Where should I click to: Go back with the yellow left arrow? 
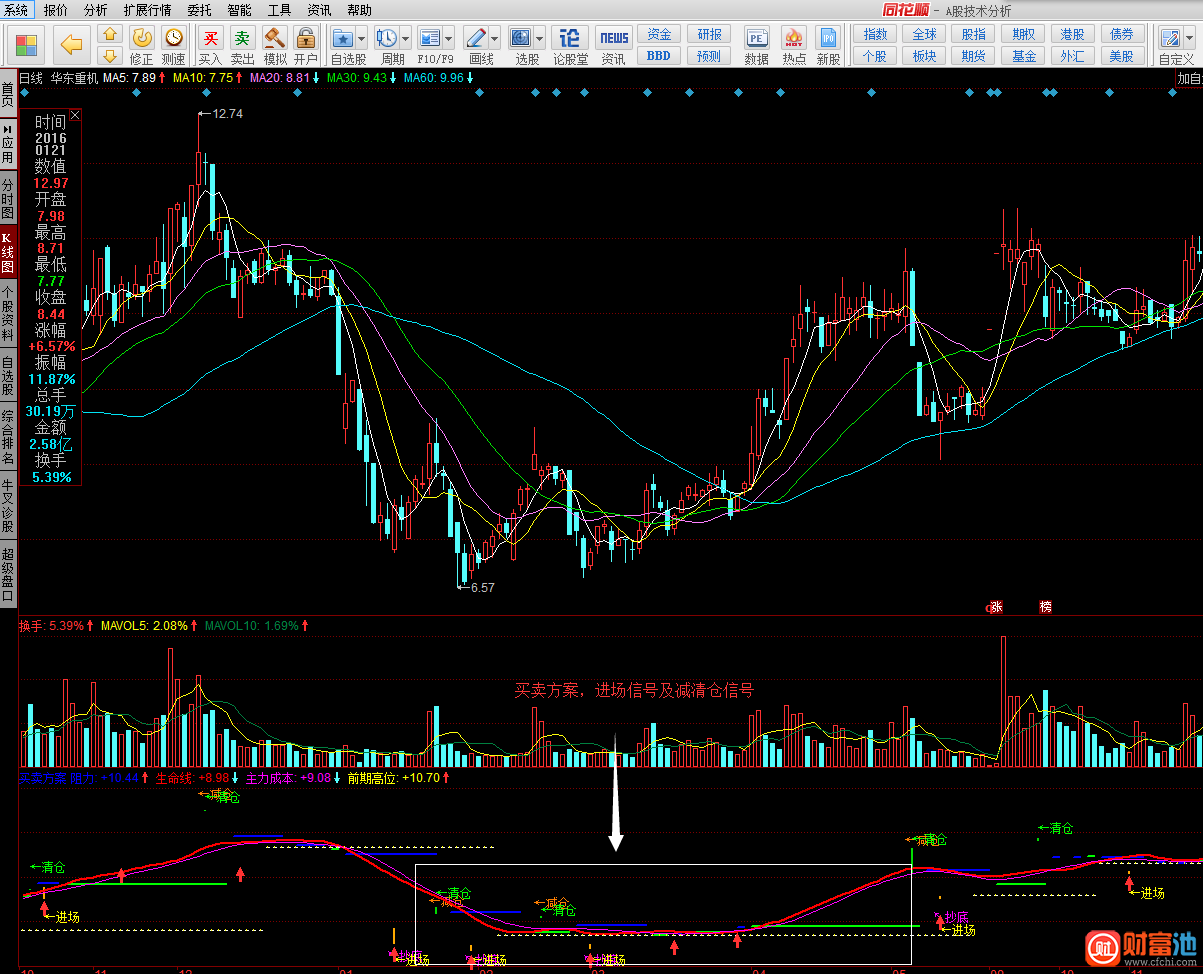coord(71,46)
